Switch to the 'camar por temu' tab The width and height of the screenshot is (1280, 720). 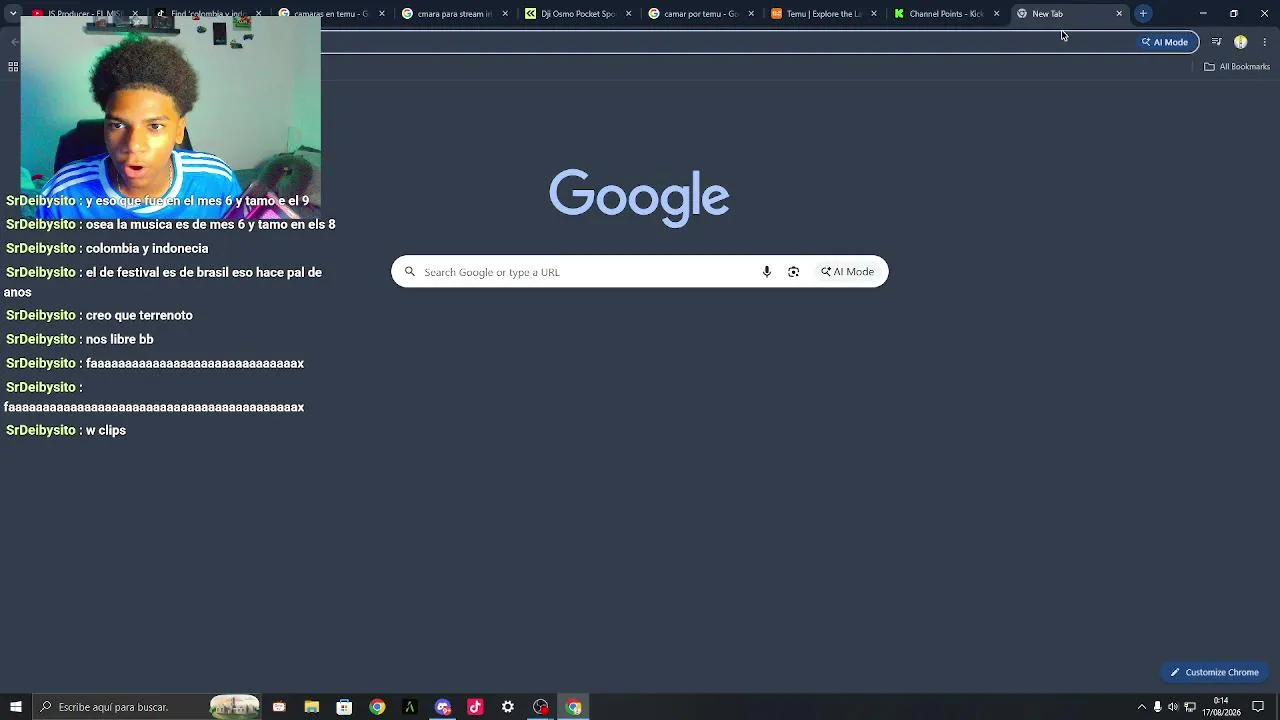coord(700,14)
